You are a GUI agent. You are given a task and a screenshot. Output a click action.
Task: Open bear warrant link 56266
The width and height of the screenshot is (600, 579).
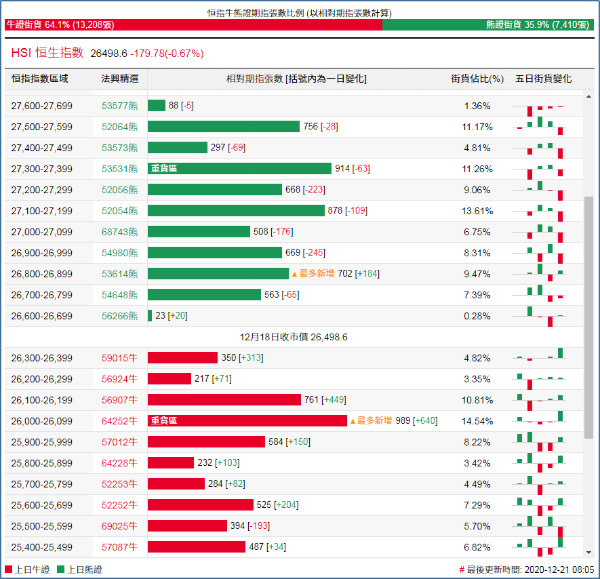pos(119,316)
